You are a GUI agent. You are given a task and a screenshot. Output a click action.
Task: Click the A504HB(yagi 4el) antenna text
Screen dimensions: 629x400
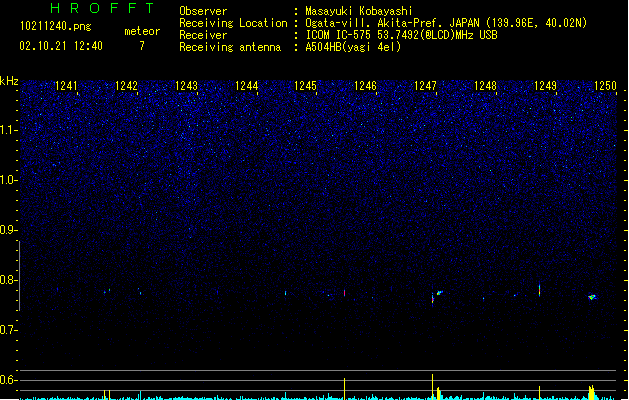(353, 47)
